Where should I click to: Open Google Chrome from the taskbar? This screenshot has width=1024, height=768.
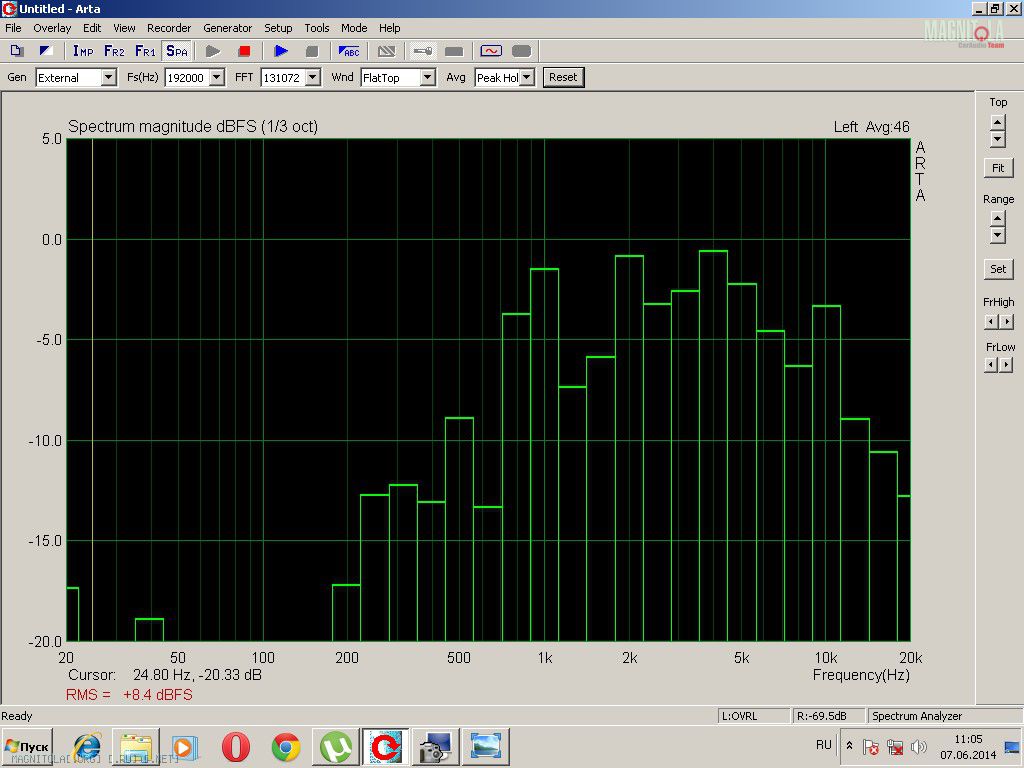point(286,747)
